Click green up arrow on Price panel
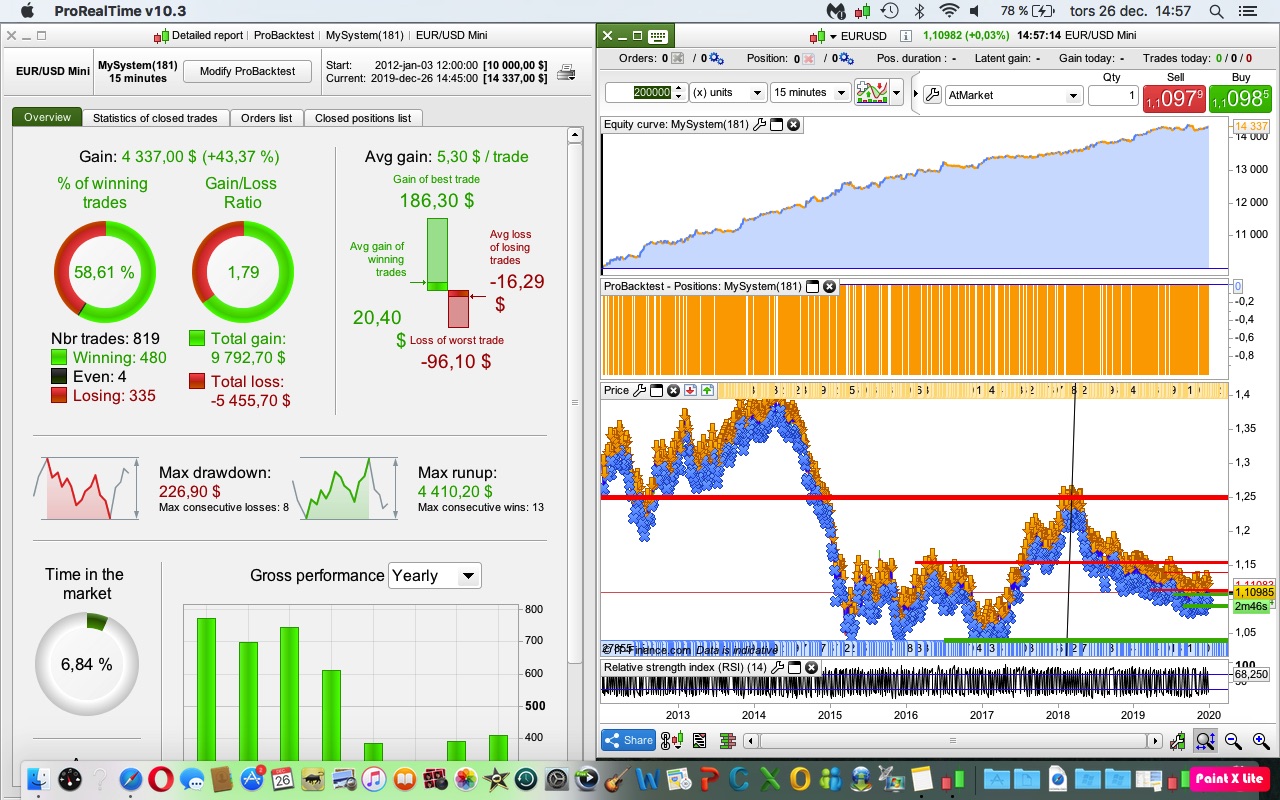This screenshot has height=800, width=1280. [x=707, y=390]
